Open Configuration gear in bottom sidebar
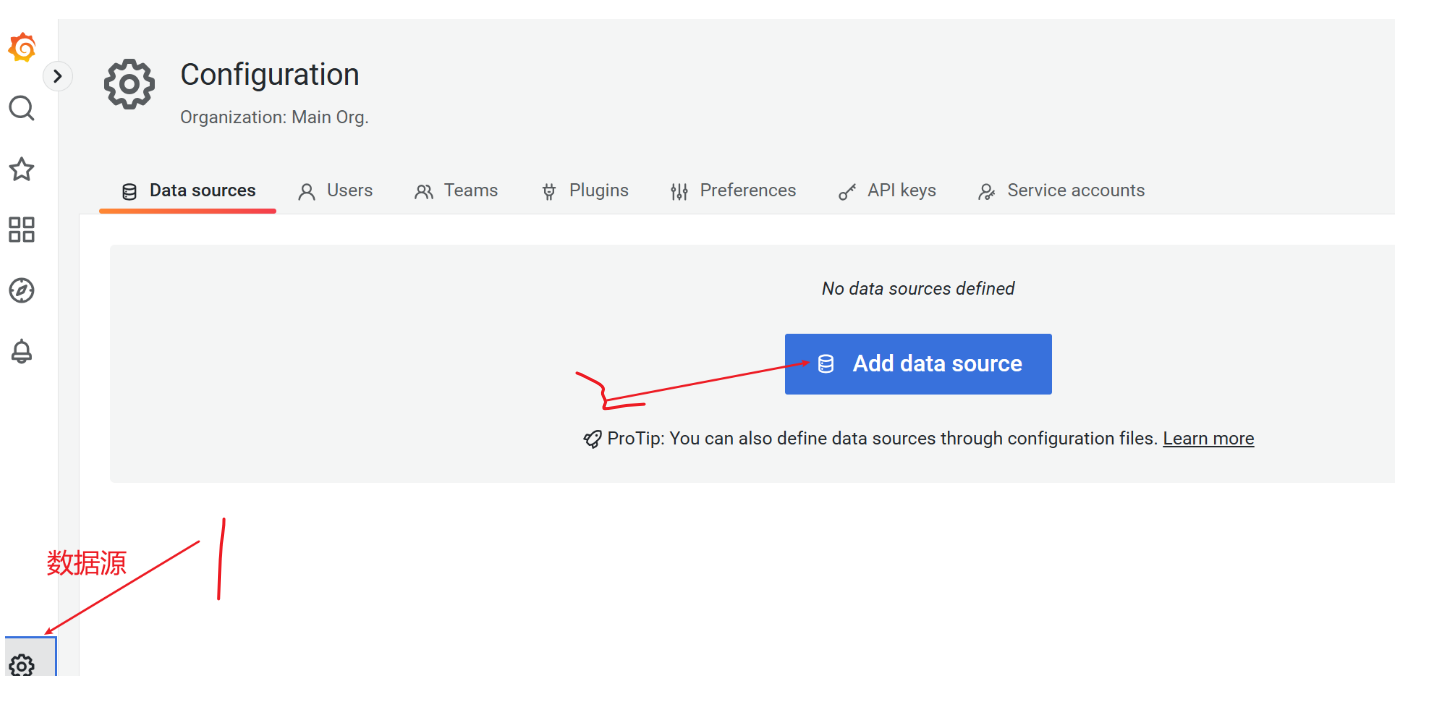The width and height of the screenshot is (1437, 703). click(x=22, y=664)
